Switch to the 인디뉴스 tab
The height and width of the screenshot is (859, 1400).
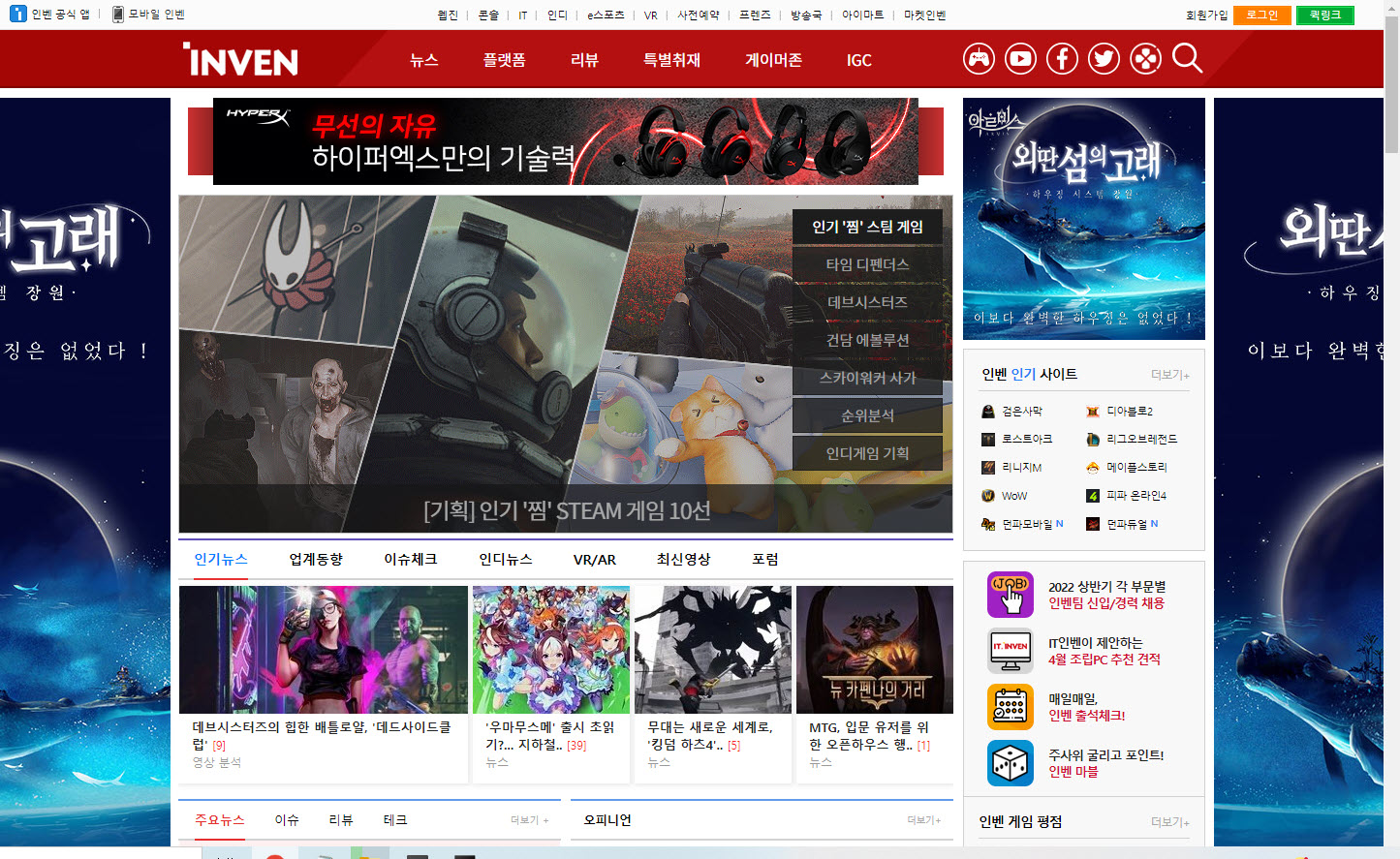coord(506,560)
